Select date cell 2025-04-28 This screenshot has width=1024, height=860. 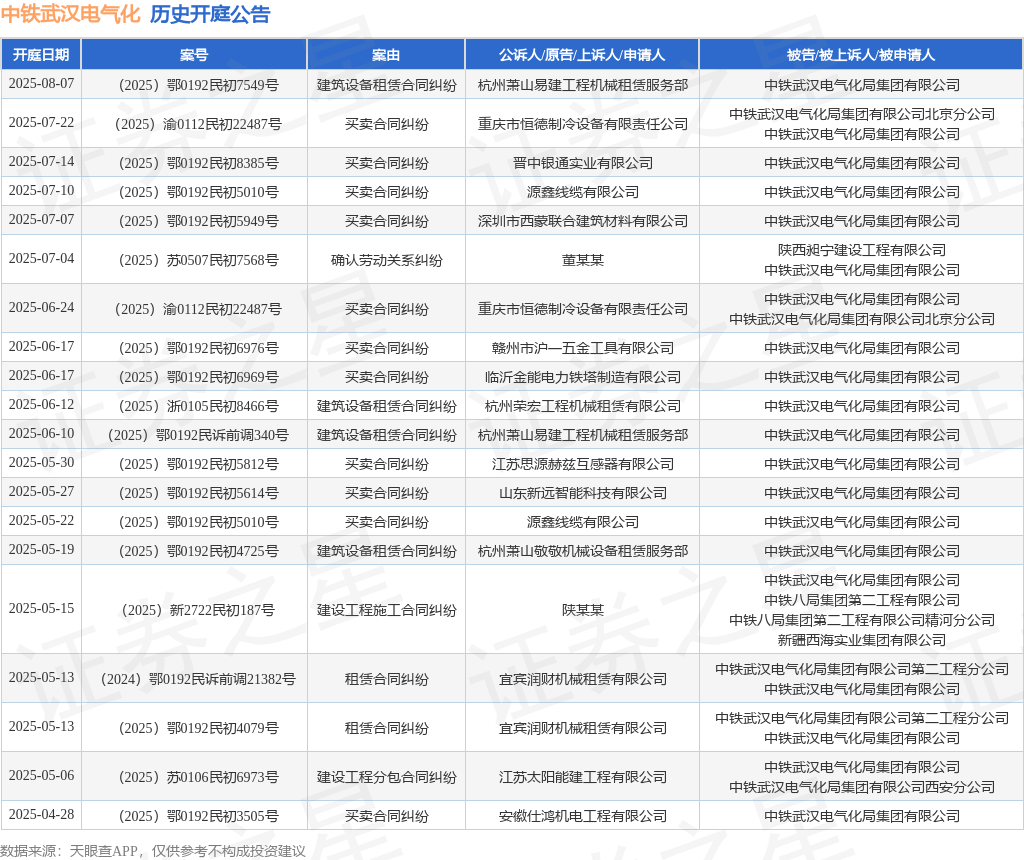(41, 814)
